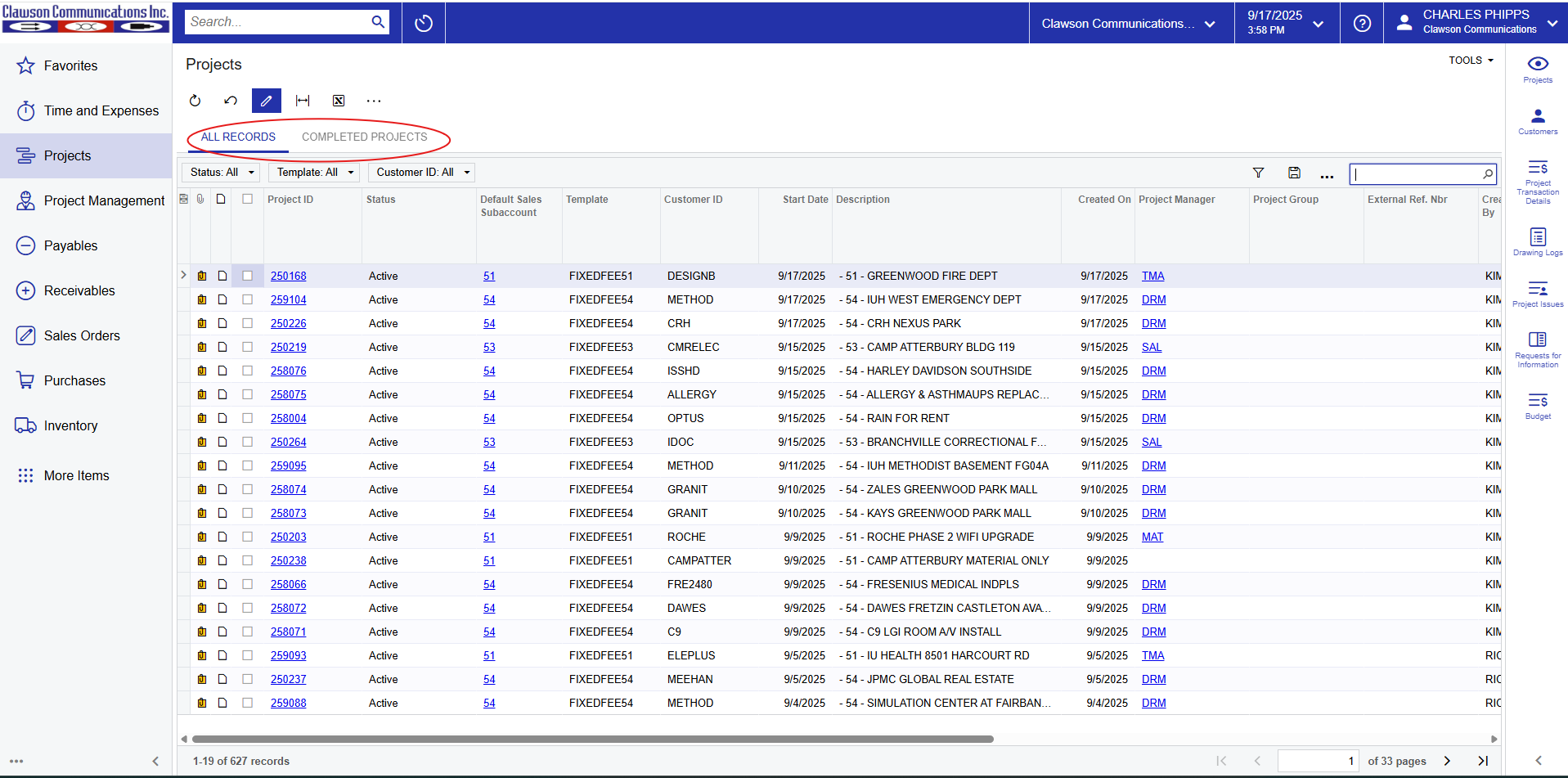Expand the Customer ID: All dropdown

[x=422, y=173]
